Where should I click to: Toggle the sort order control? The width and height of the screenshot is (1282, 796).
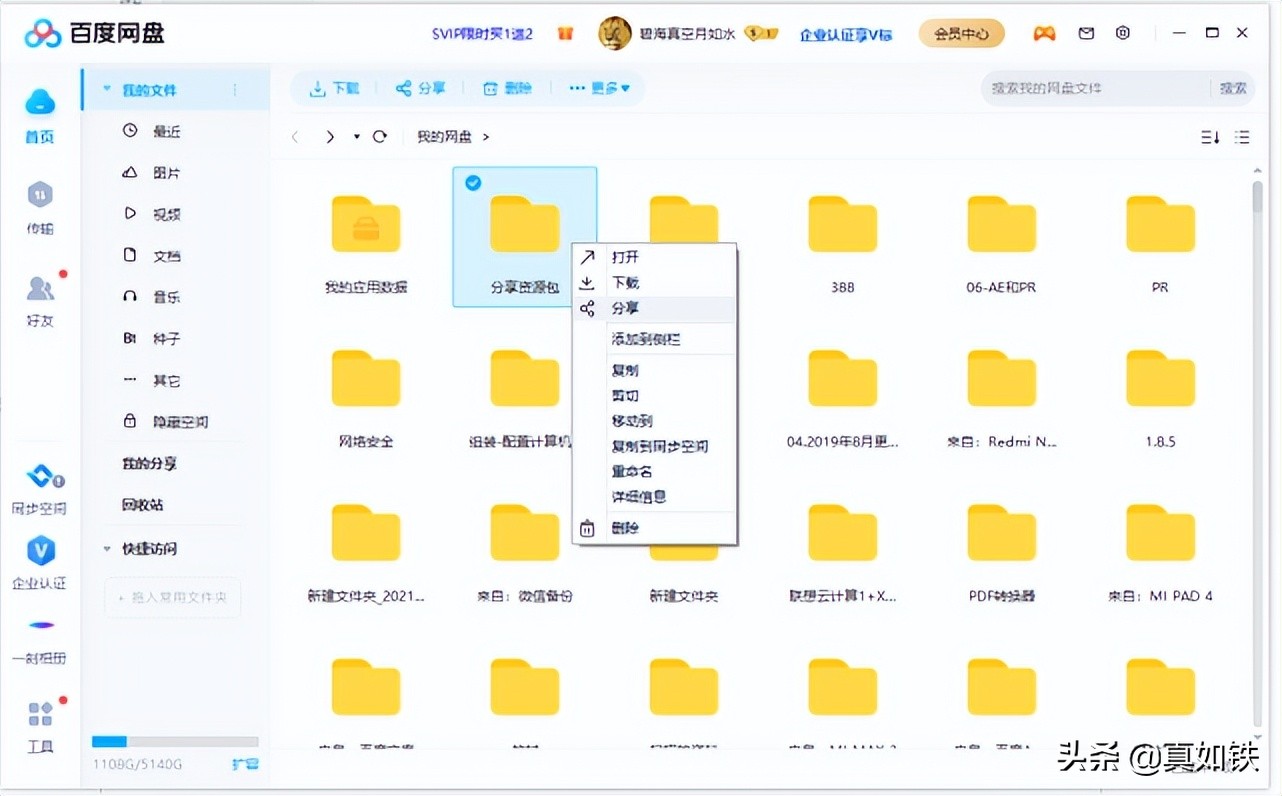1209,136
